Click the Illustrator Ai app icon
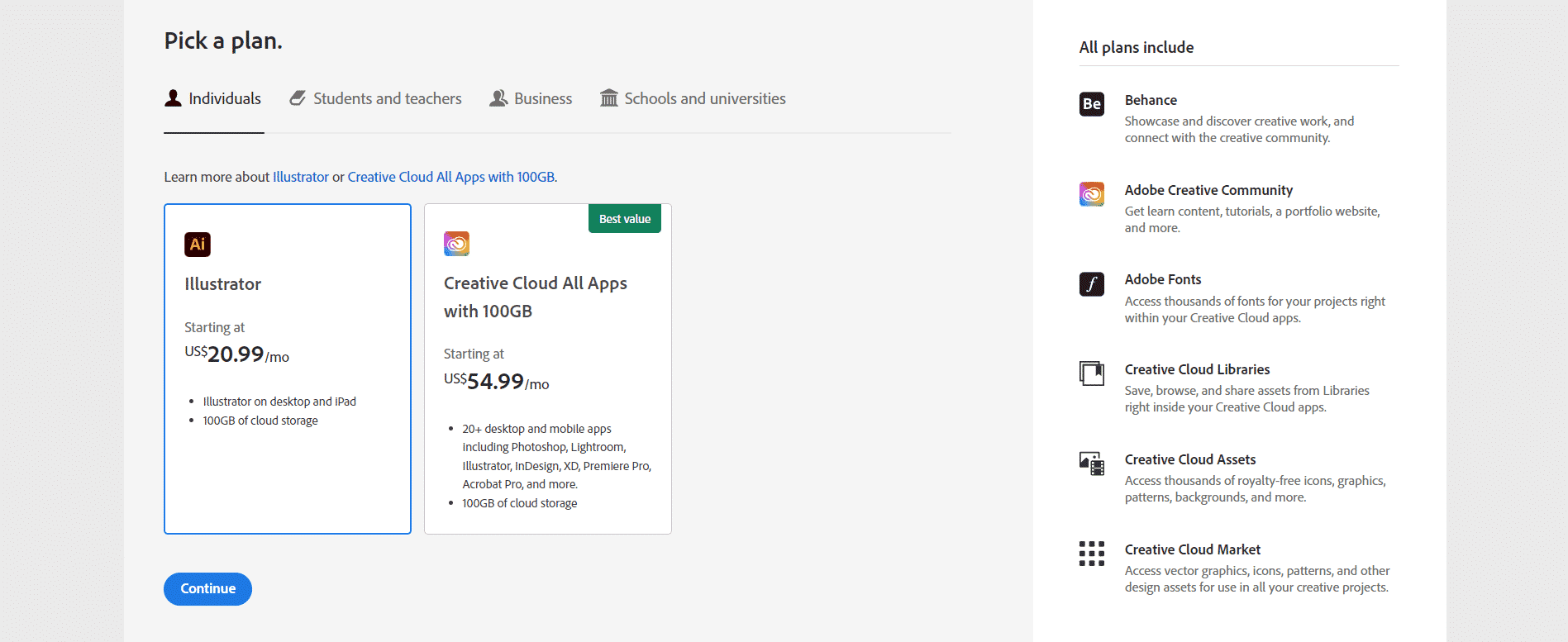The image size is (1568, 642). tap(198, 245)
